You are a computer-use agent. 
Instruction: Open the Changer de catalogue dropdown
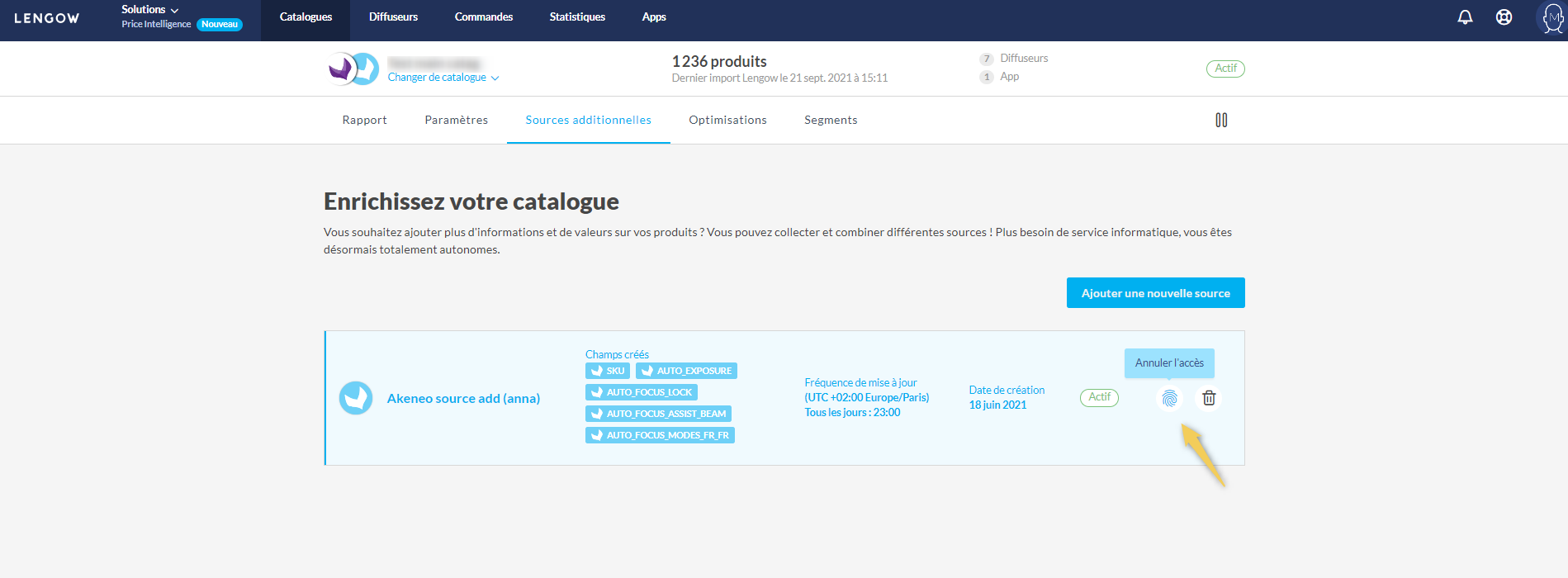point(443,78)
